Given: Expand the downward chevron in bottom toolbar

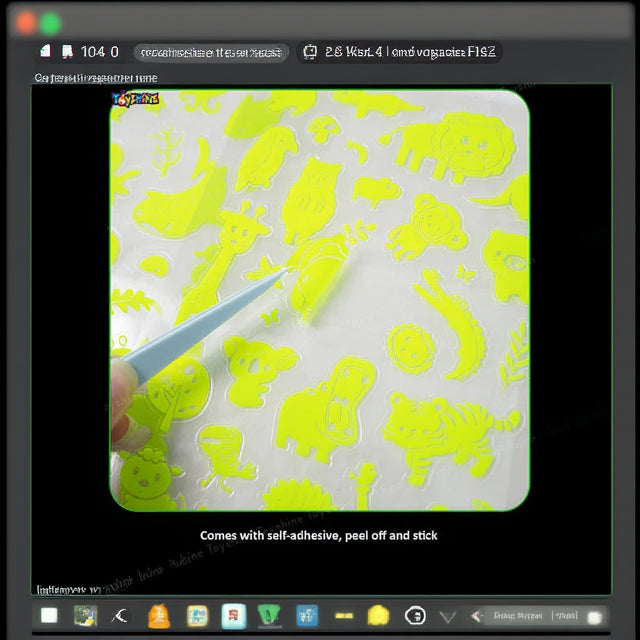Looking at the screenshot, I should 448,616.
